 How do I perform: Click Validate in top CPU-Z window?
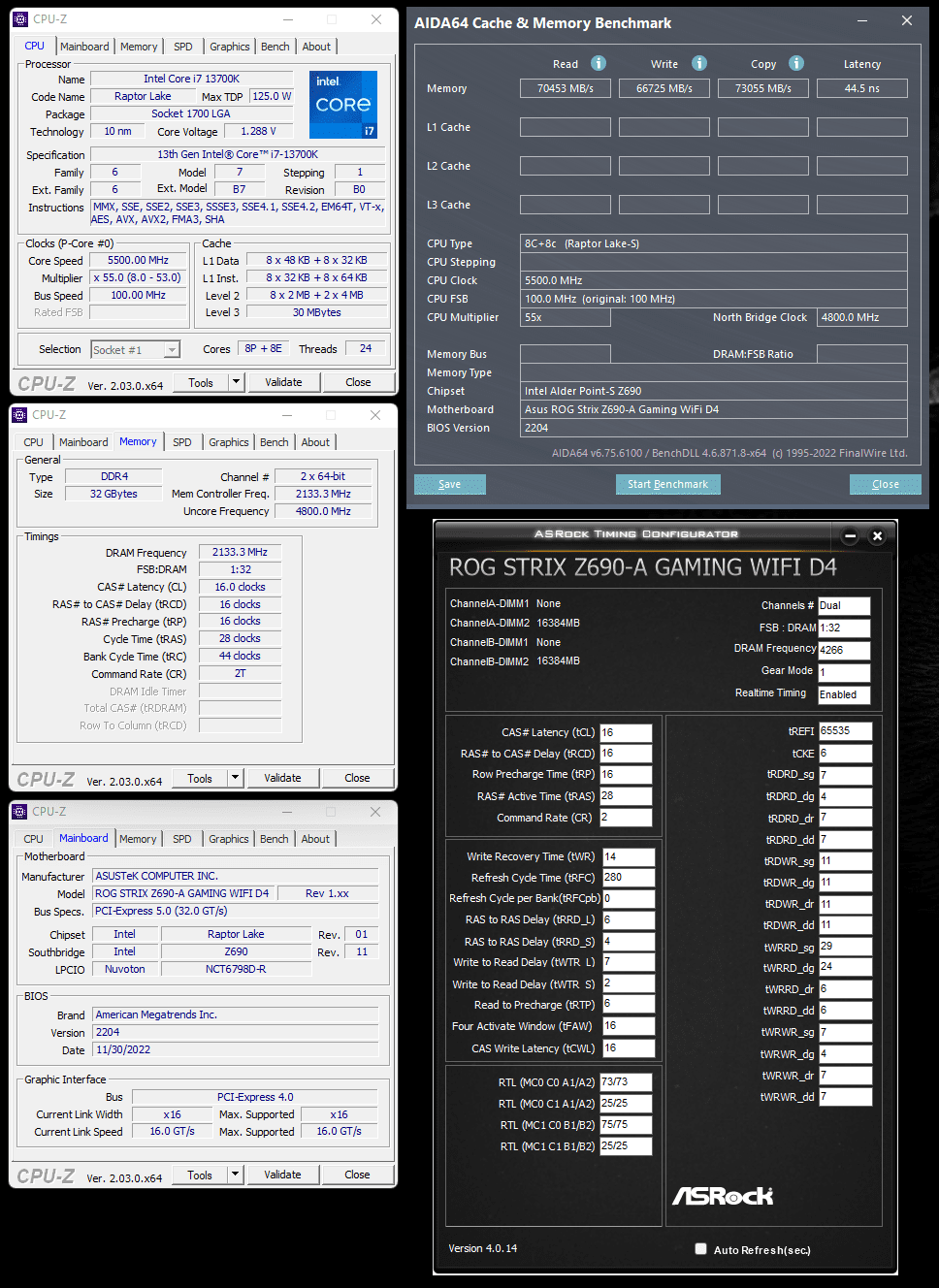(283, 382)
